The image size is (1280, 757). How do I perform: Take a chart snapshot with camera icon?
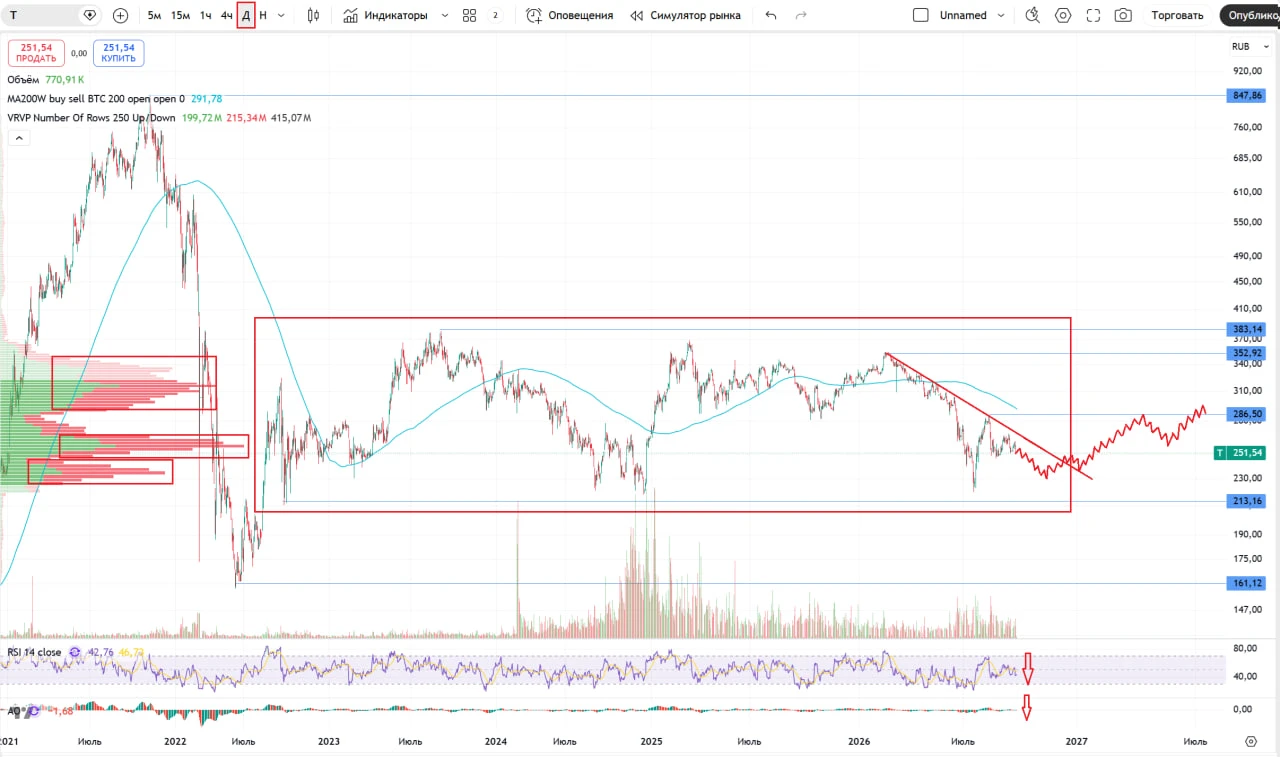point(1123,15)
